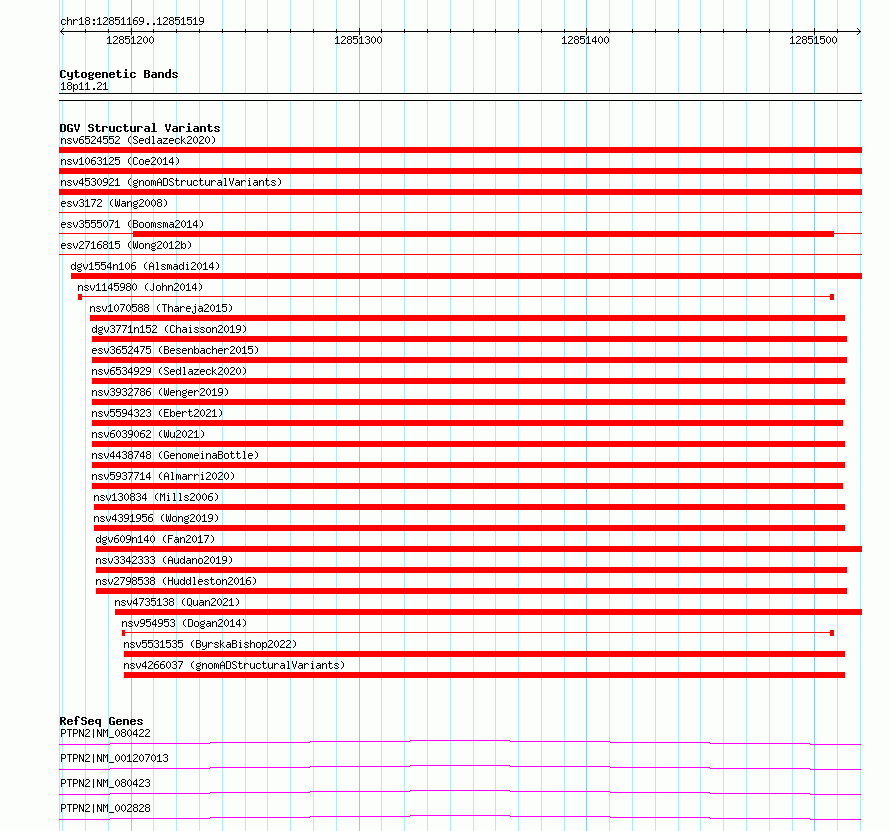
Task: Select the nsv4530921 (gnomADStructuralVariants) label
Action: click(171, 182)
